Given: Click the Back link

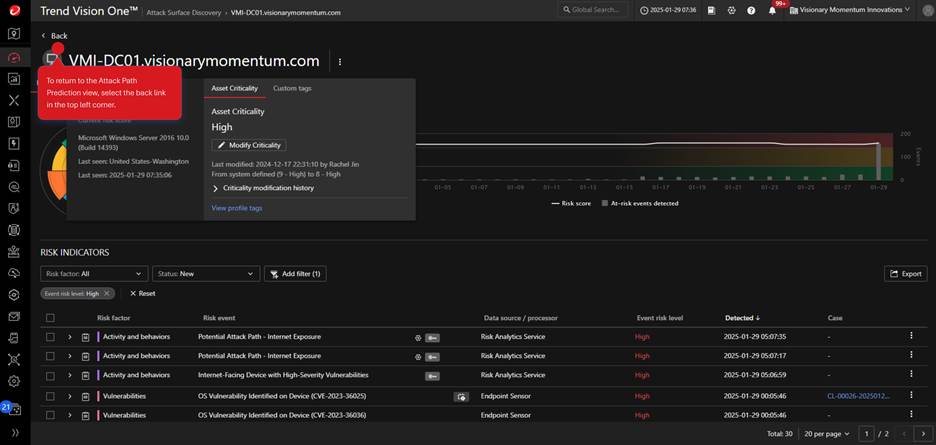Looking at the screenshot, I should coord(54,36).
